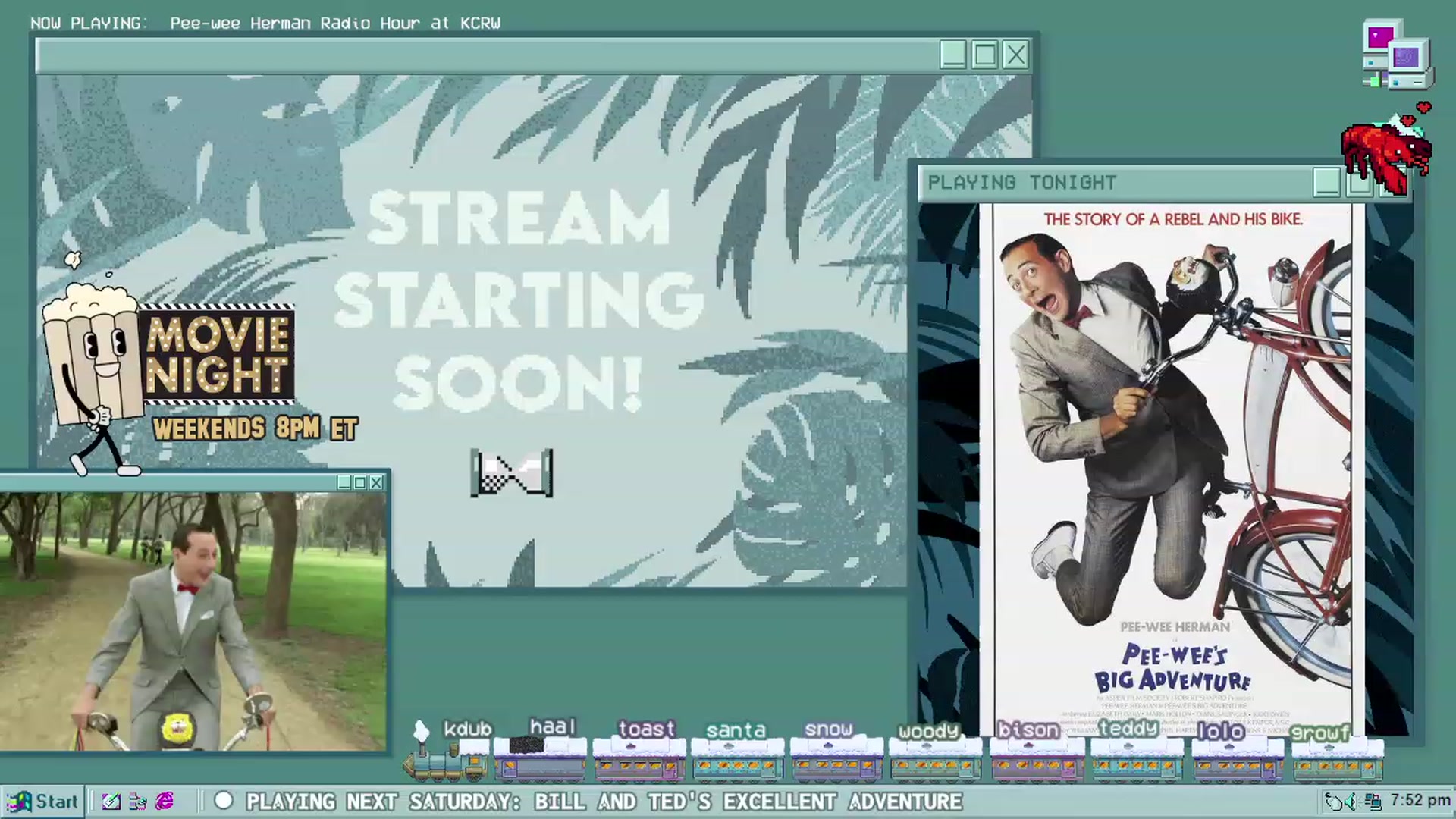The image size is (1456, 819).
Task: Click the Playing Next Saturday ticker text
Action: 604,802
